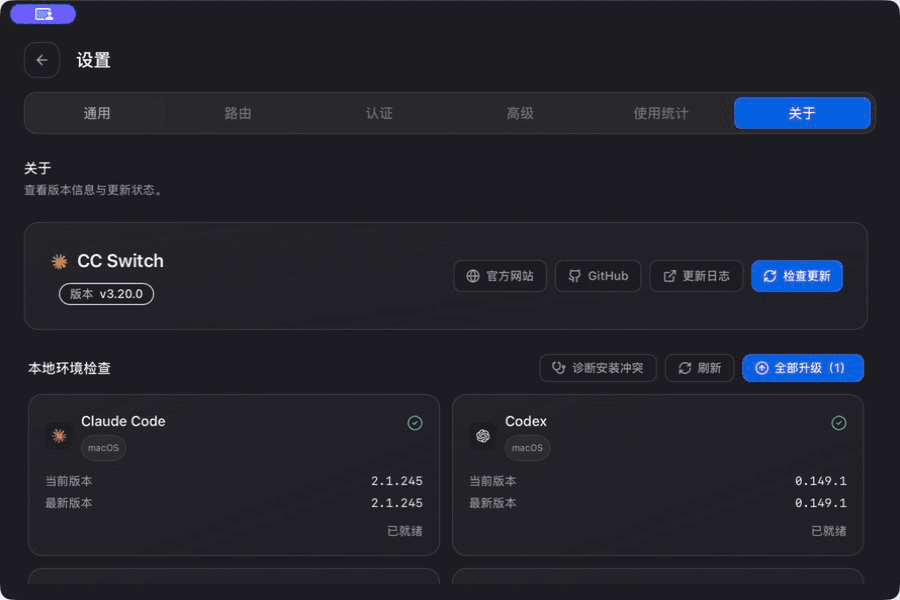Click Claude Code 最新版本 value 2.1.245
900x600 pixels.
pos(397,503)
